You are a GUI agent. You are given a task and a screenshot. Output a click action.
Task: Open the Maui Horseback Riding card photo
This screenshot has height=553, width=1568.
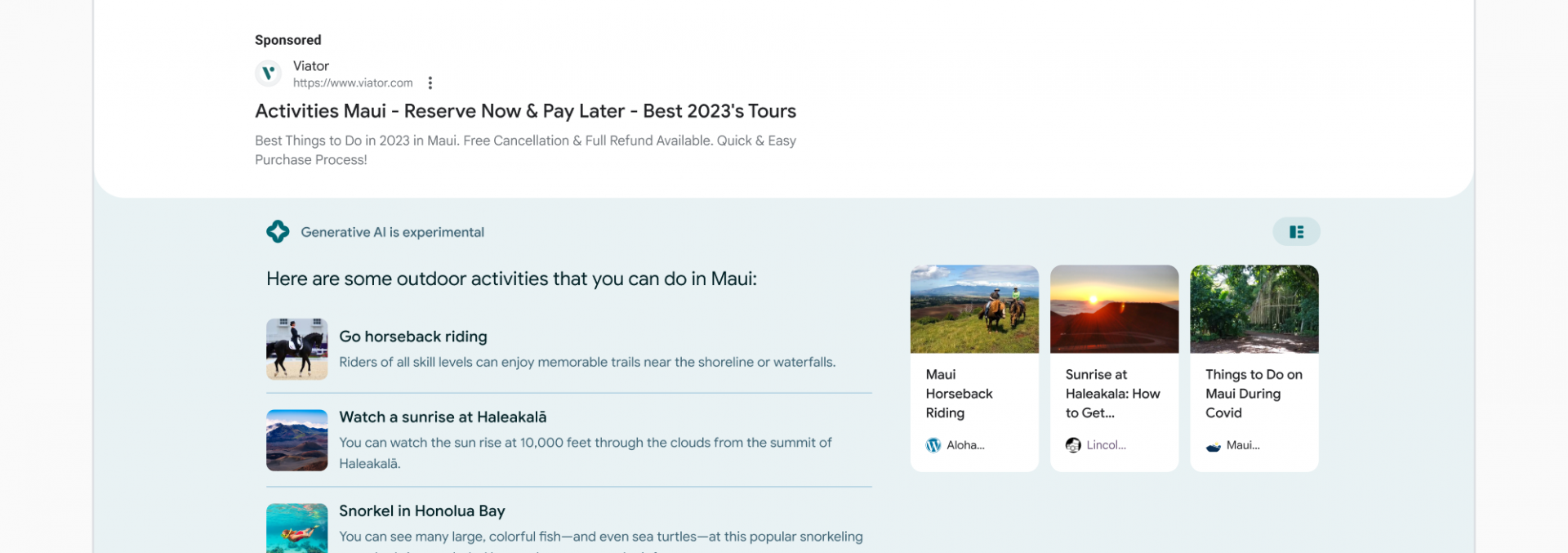(x=974, y=309)
